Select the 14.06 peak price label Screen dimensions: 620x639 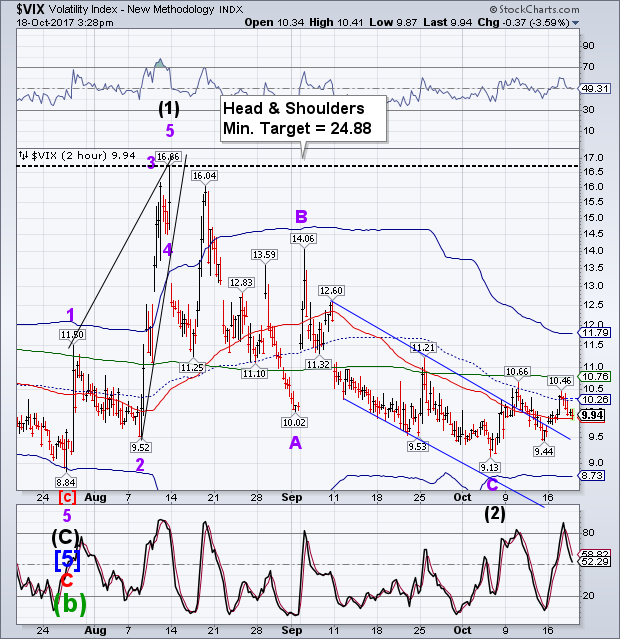(303, 238)
